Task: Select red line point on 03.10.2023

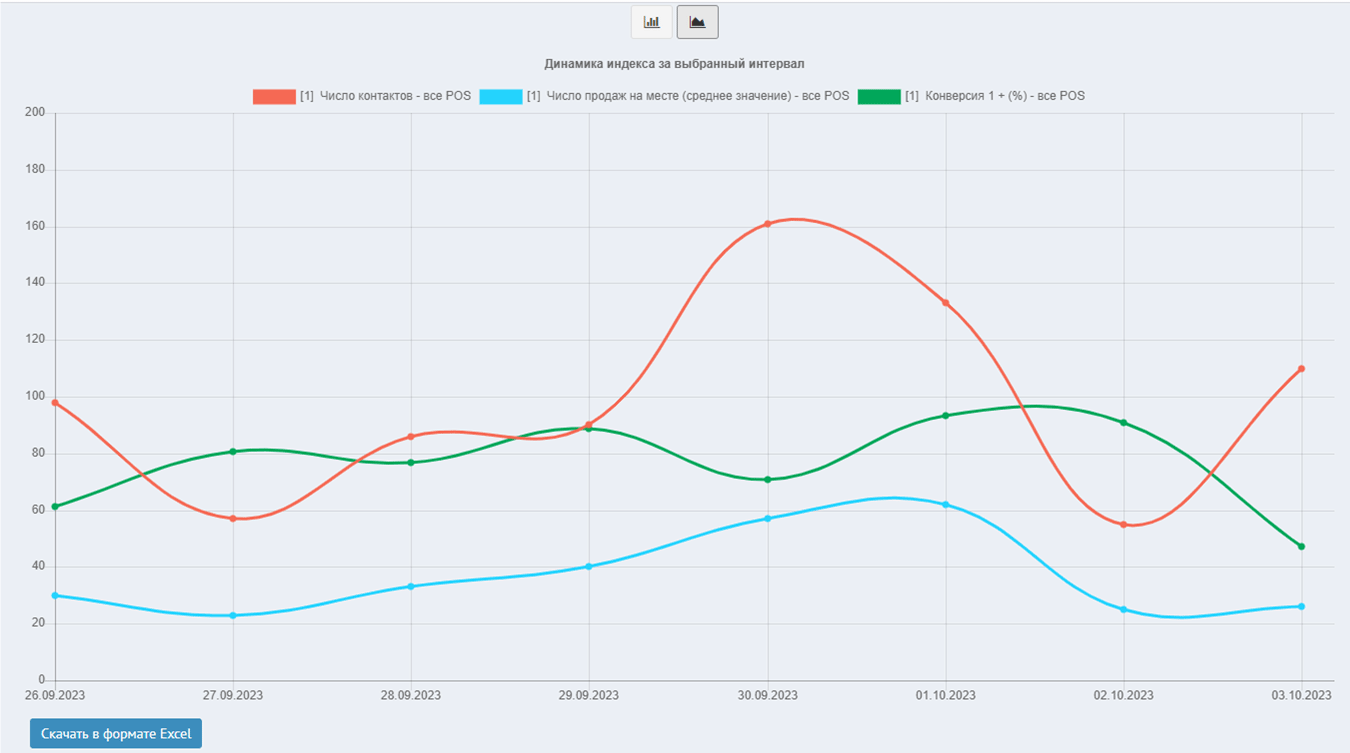Action: [x=1301, y=369]
